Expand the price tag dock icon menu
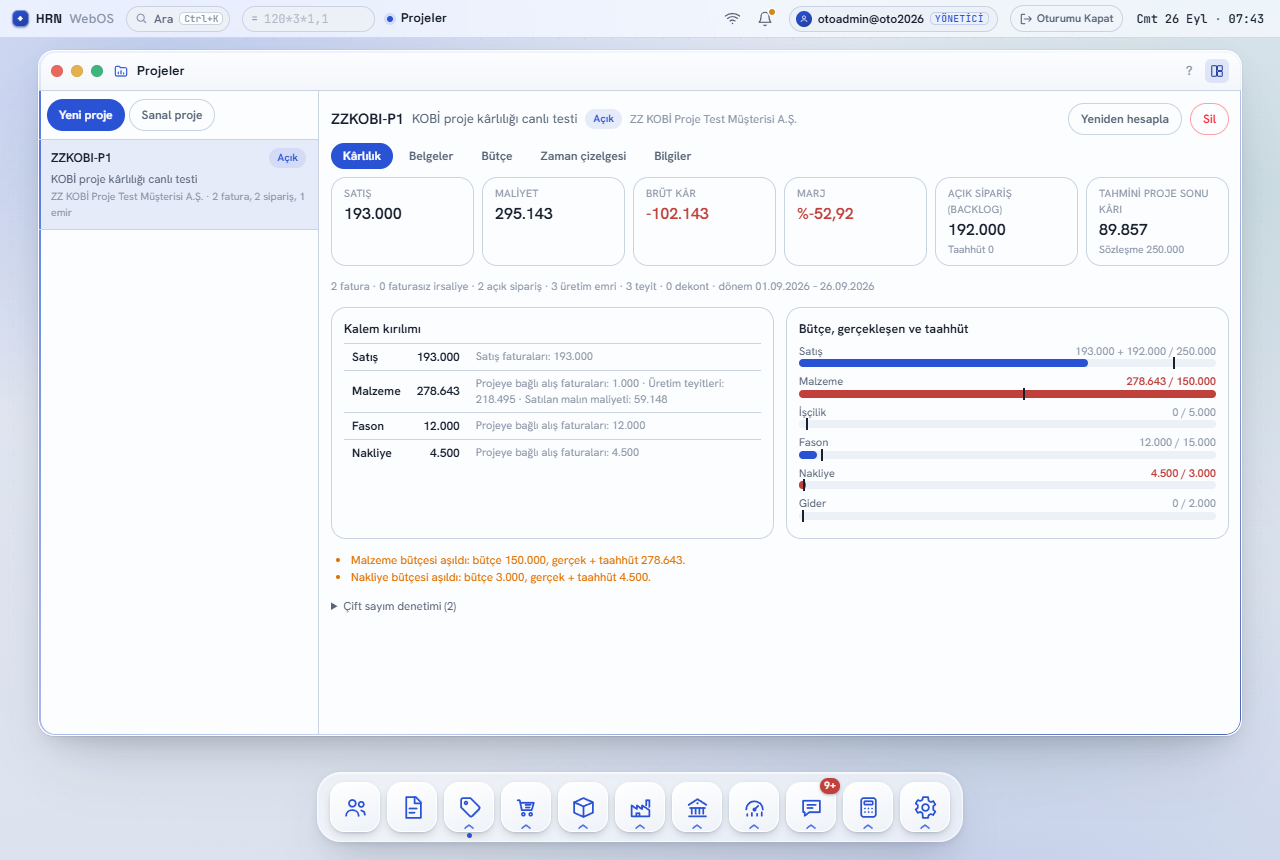This screenshot has width=1280, height=860. (x=469, y=827)
